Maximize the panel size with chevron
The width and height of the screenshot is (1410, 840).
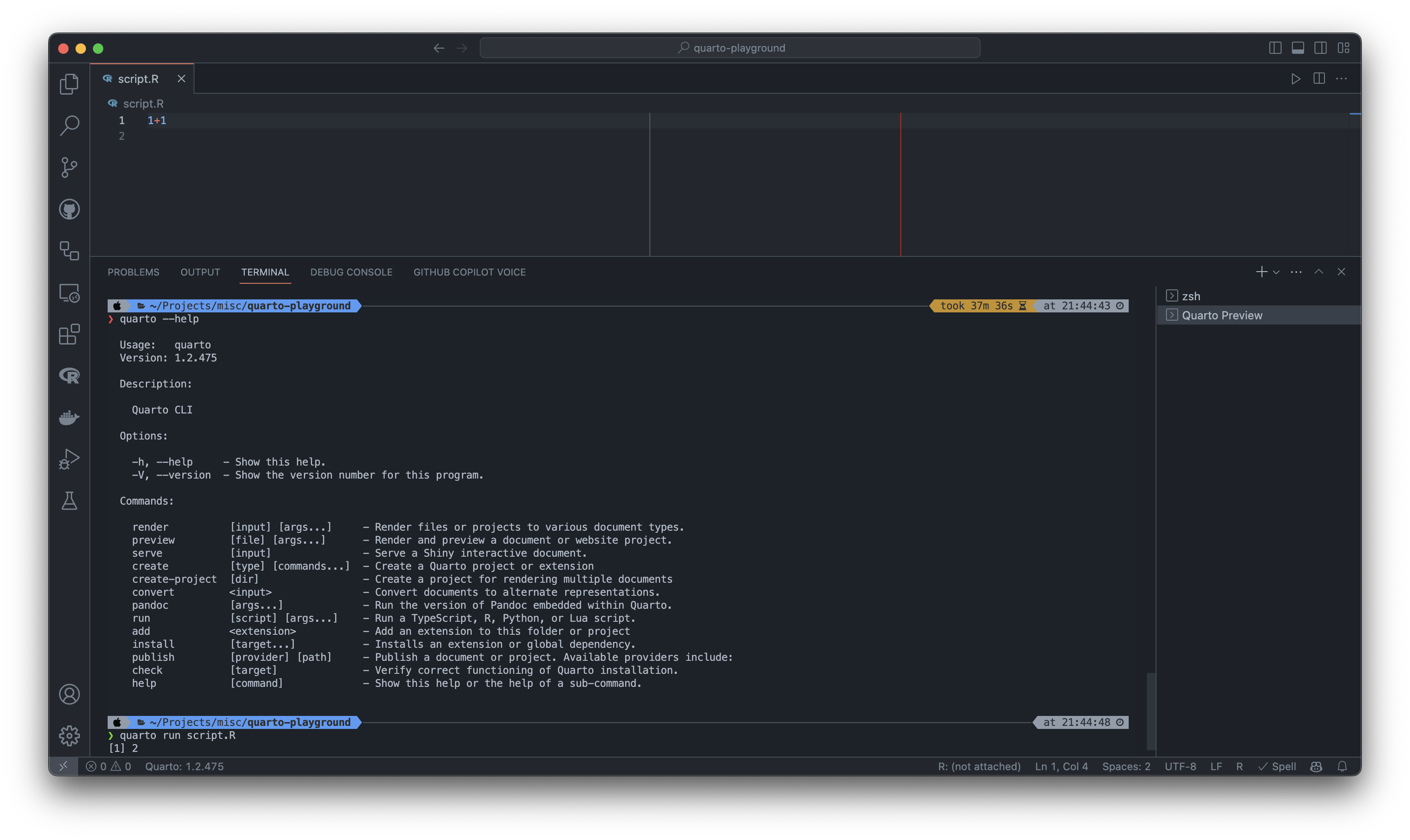click(1319, 272)
